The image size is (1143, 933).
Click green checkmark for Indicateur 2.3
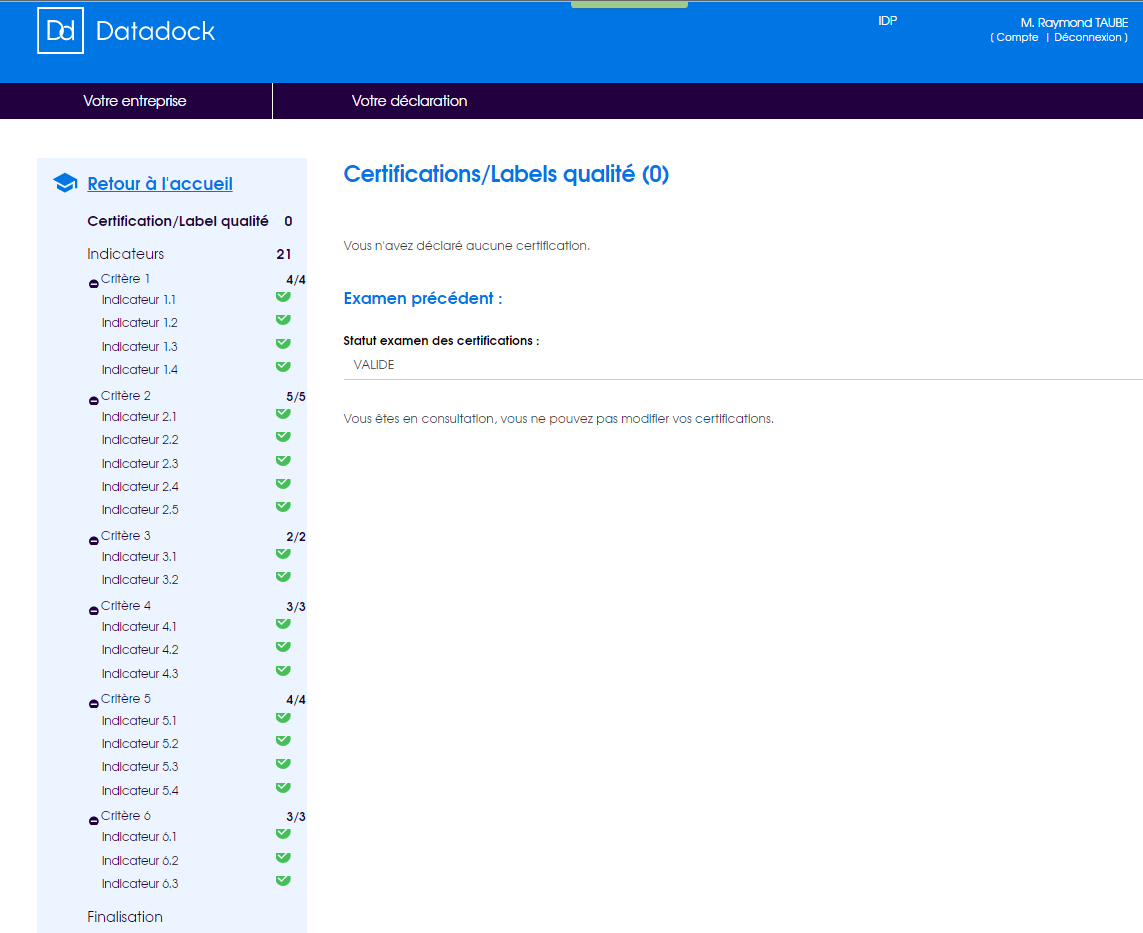283,461
